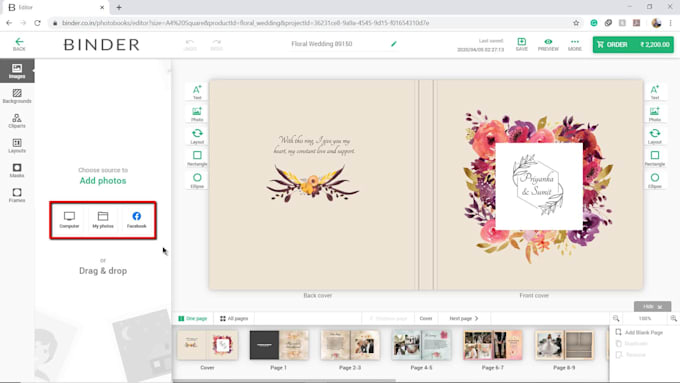The image size is (680, 383).
Task: Add Ellipse on front cover toolbar
Action: (x=655, y=180)
